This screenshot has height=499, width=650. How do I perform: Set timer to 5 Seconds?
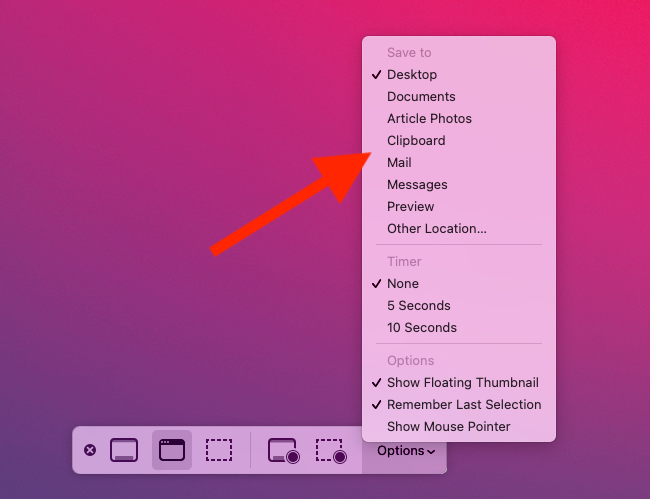point(459,305)
